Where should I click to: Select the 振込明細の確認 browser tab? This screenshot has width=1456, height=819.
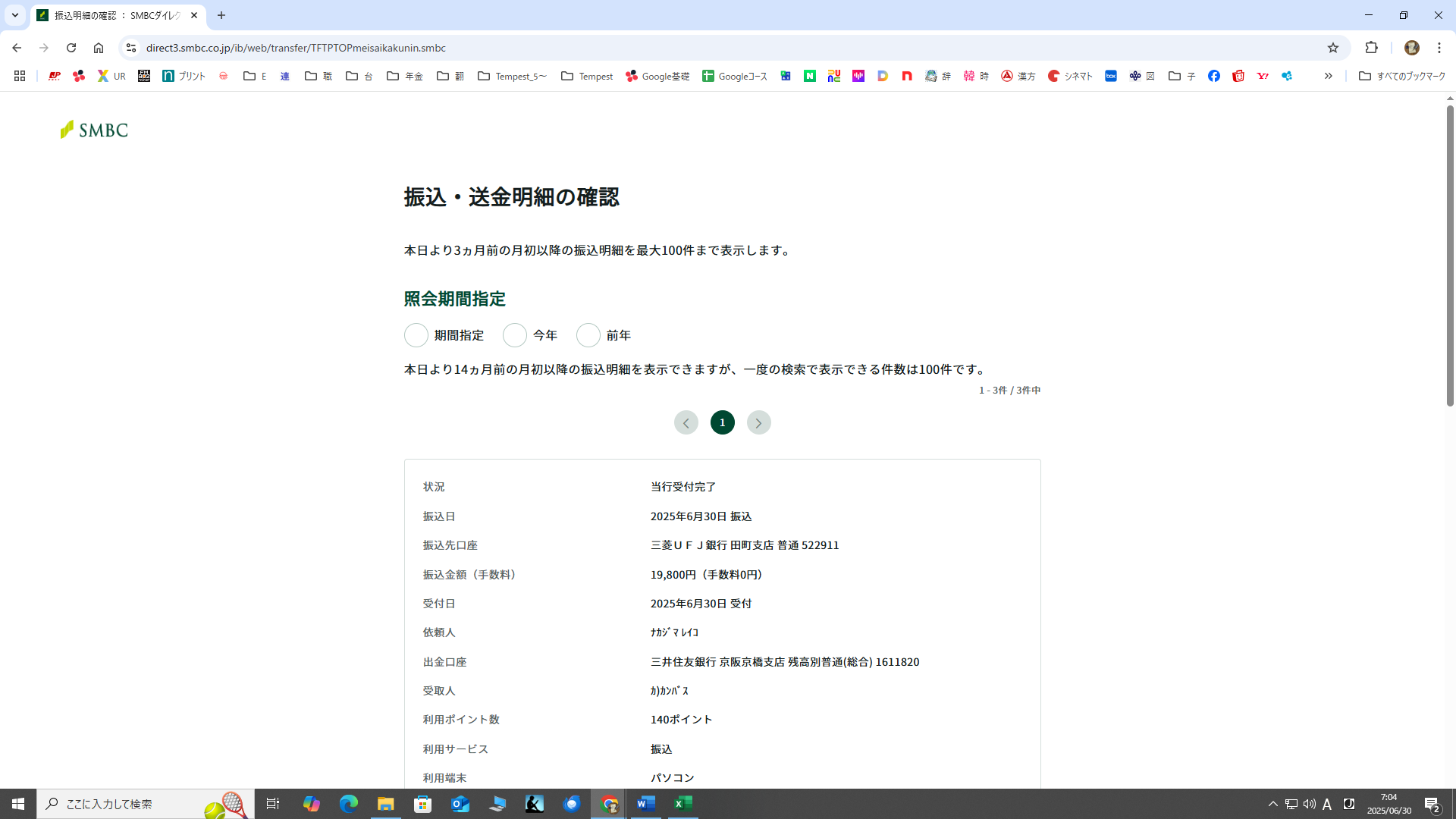pyautogui.click(x=118, y=15)
